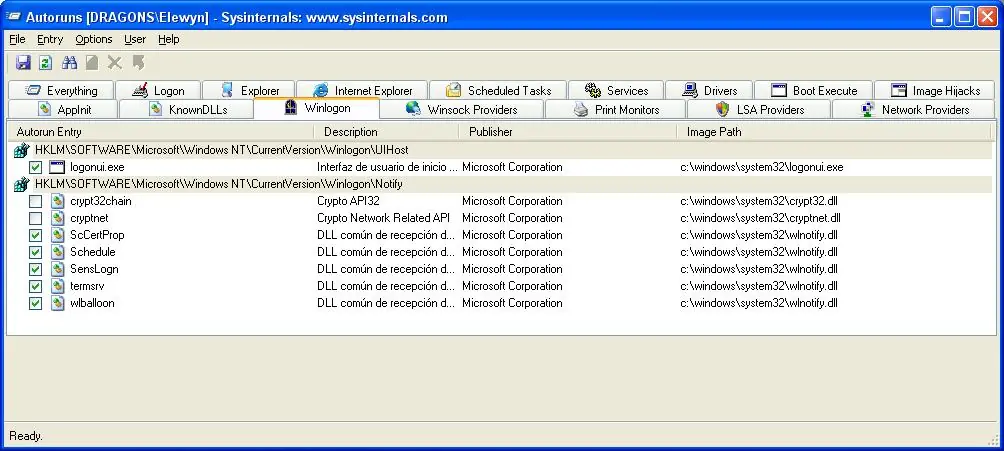Click the Save toolbar icon

tap(23, 62)
